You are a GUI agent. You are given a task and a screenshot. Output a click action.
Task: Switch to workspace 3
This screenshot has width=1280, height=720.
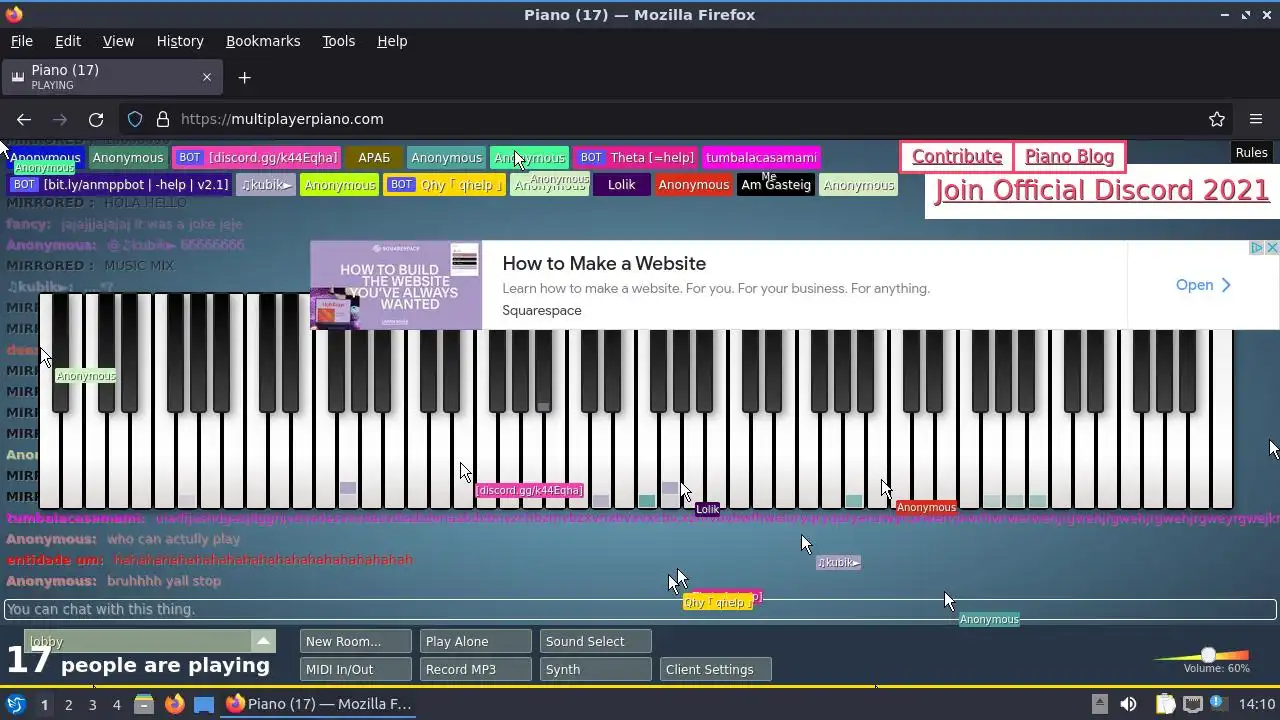point(92,704)
